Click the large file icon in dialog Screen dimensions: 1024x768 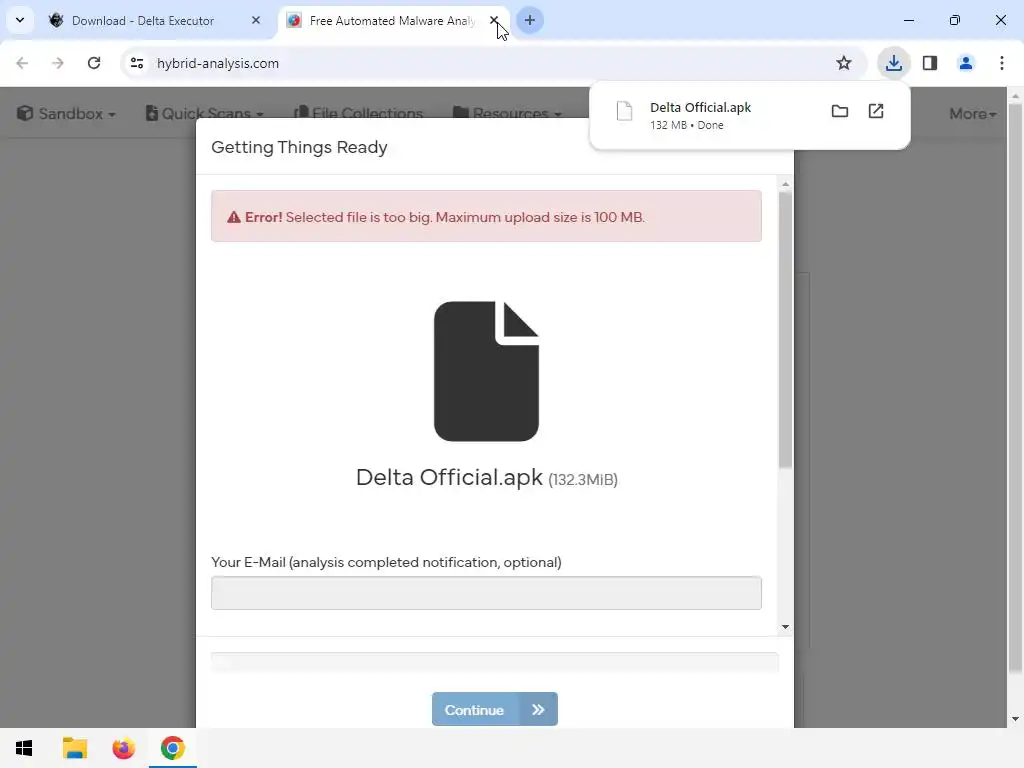487,371
